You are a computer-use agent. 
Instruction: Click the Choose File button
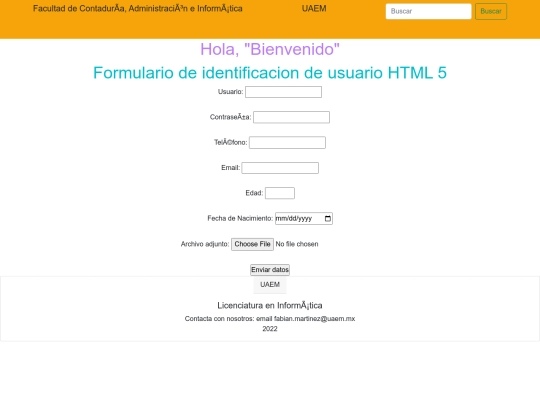point(252,244)
